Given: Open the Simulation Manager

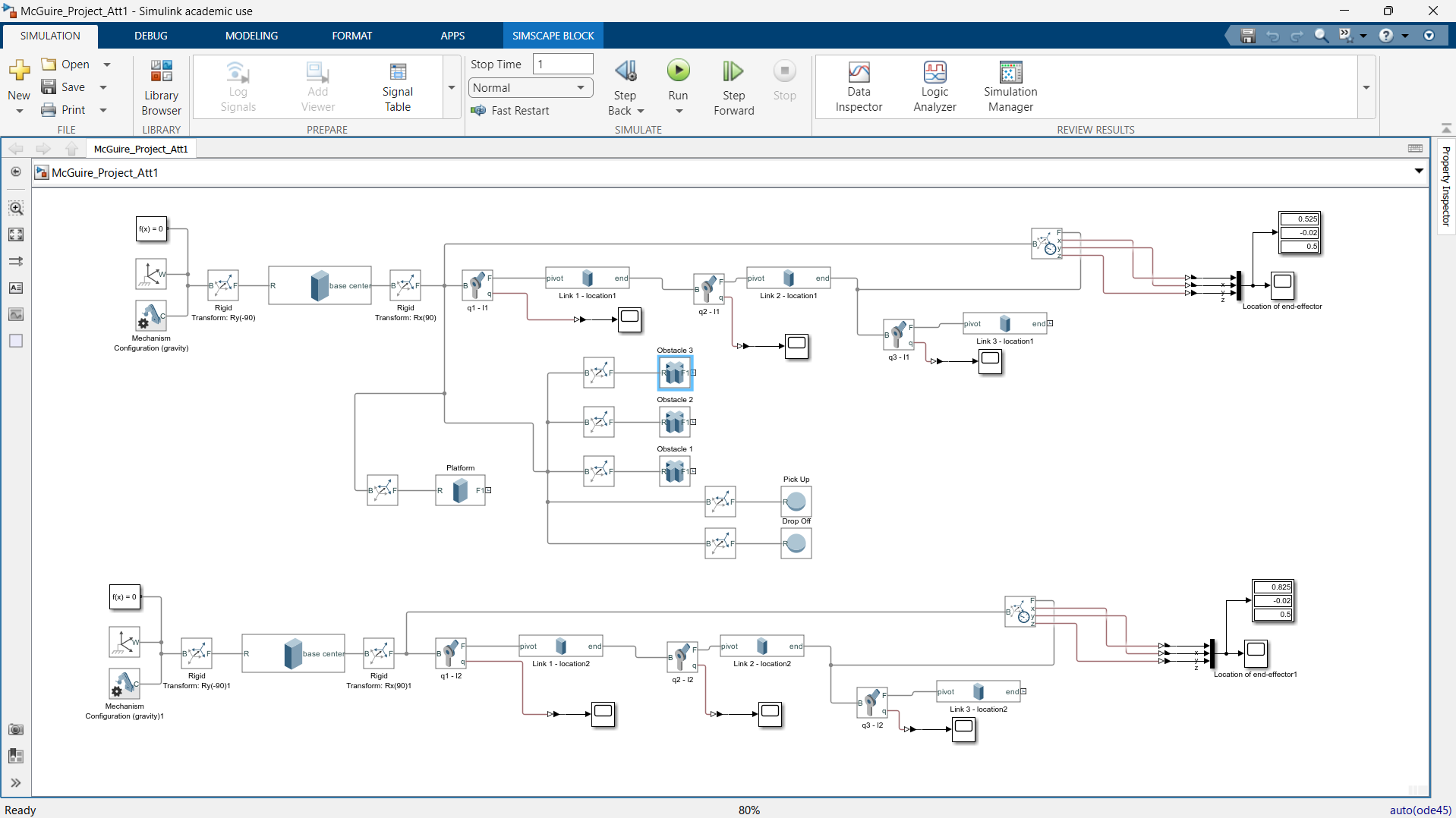Looking at the screenshot, I should pos(1010,86).
